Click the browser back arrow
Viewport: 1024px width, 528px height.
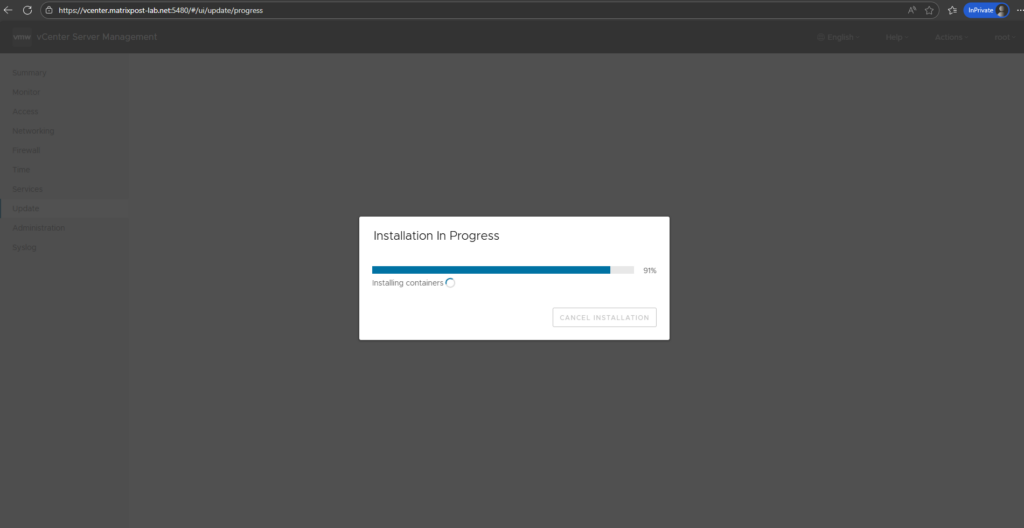tap(8, 10)
